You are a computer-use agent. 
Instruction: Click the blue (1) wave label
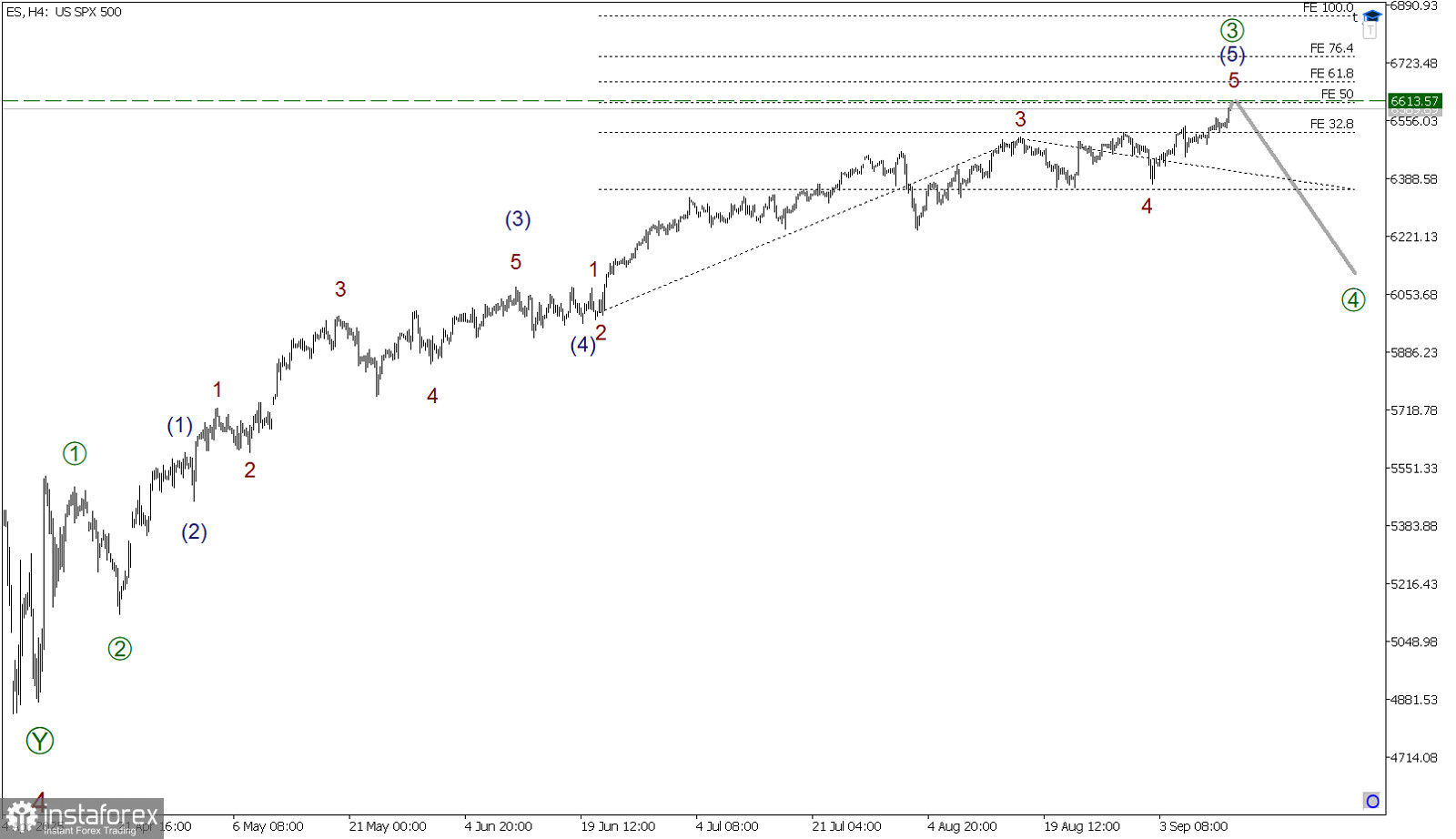(x=180, y=425)
